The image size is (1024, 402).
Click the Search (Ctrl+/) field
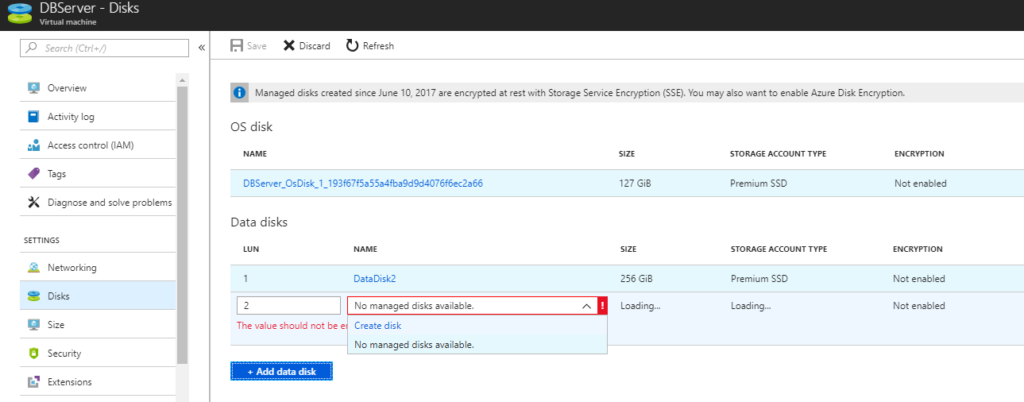click(106, 48)
